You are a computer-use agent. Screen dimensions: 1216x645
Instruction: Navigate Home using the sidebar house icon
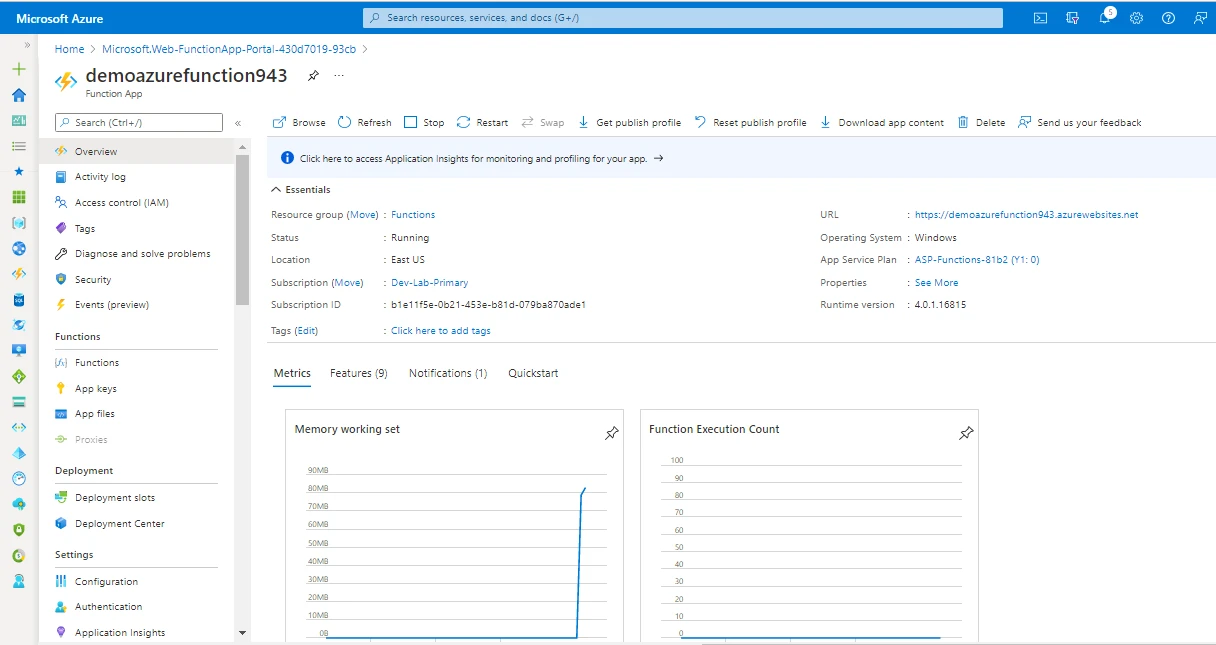point(17,95)
